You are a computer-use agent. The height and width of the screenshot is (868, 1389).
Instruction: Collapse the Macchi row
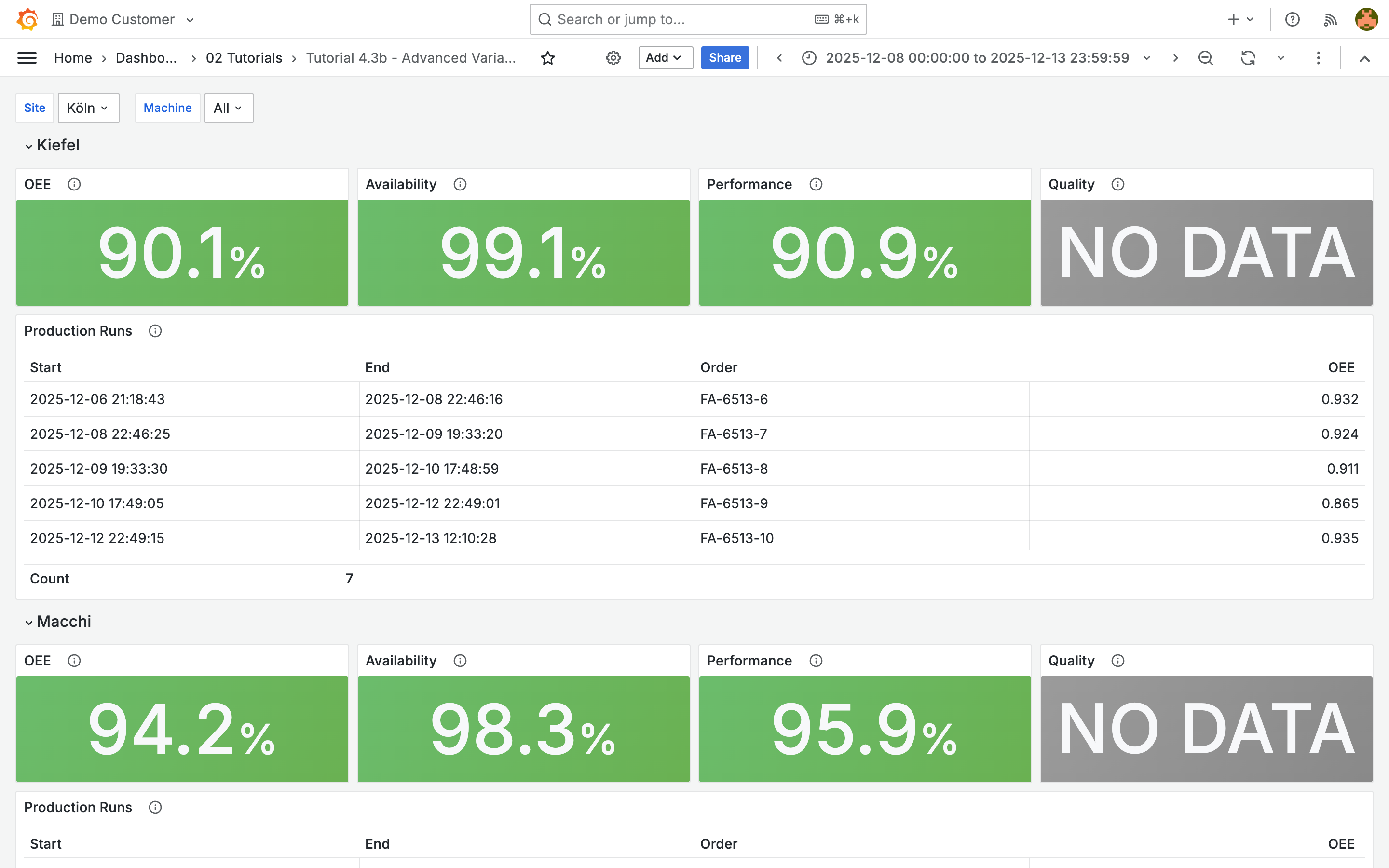tap(29, 622)
